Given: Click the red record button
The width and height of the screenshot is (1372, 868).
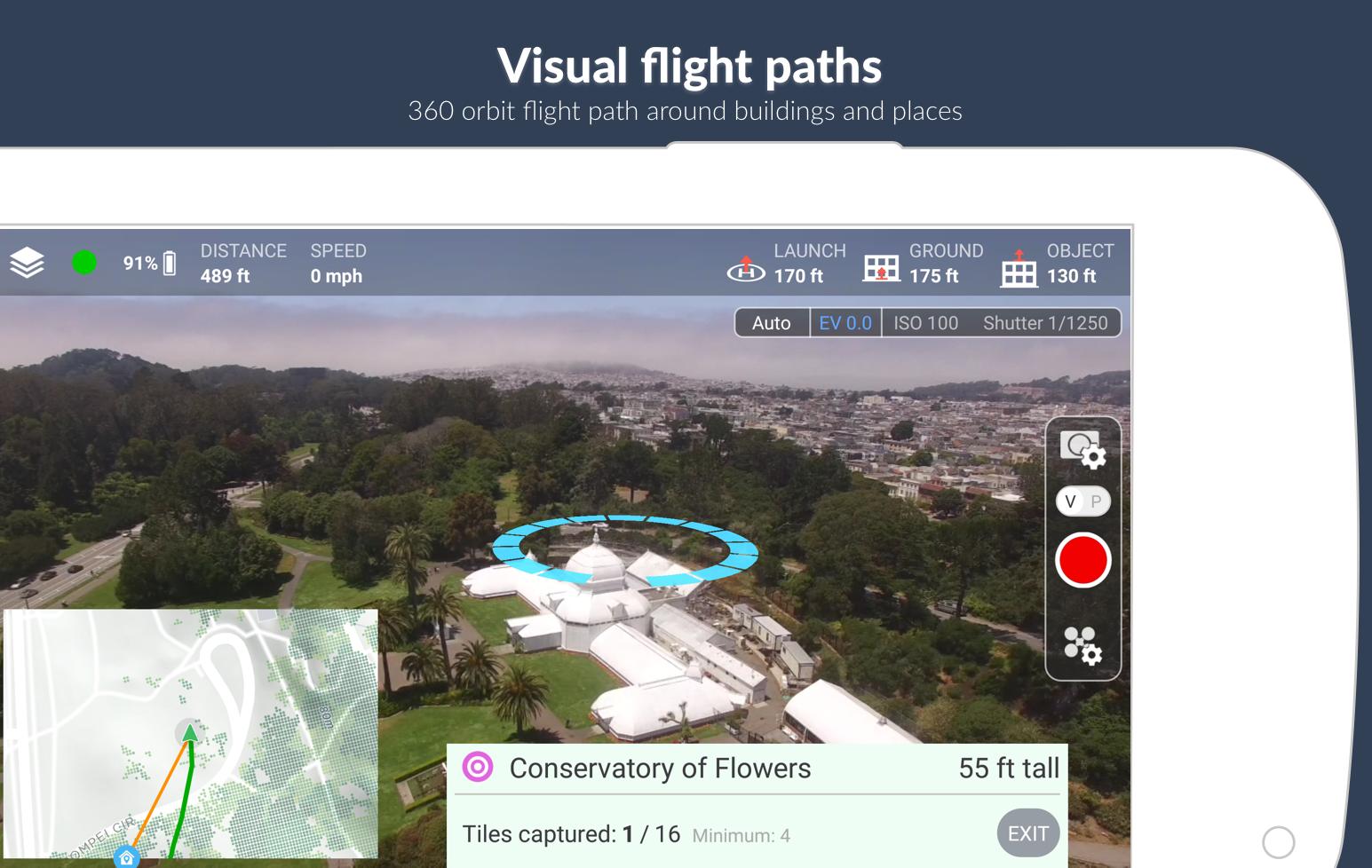Looking at the screenshot, I should tap(1082, 560).
